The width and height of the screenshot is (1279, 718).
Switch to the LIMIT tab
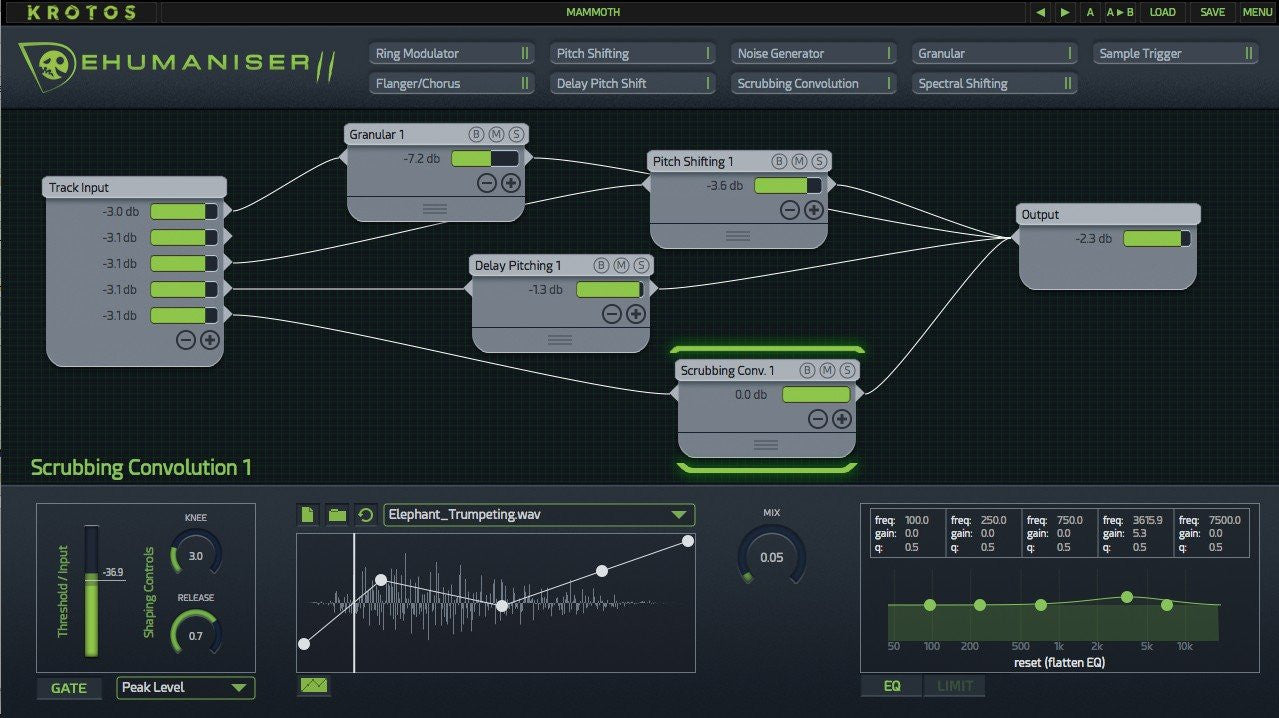[953, 686]
